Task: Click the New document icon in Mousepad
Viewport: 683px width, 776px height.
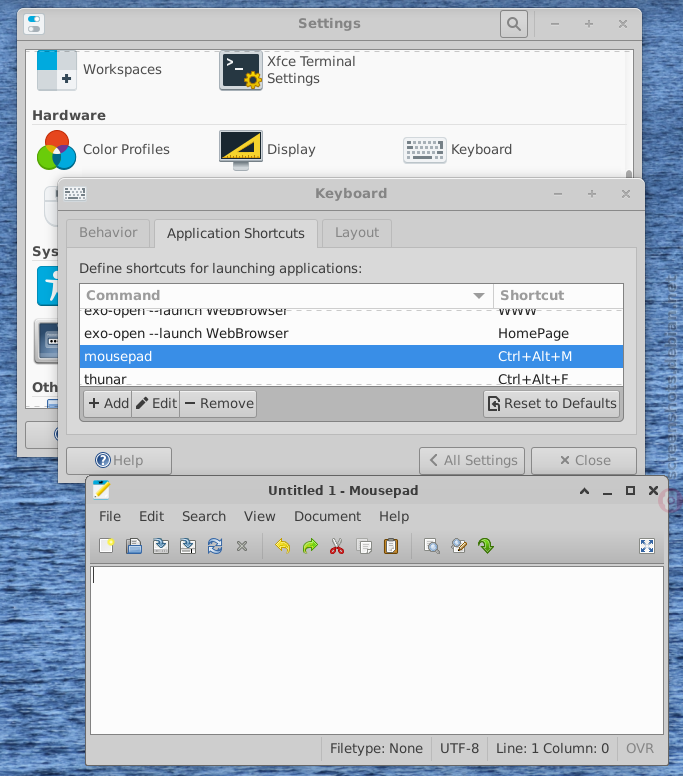Action: click(107, 546)
